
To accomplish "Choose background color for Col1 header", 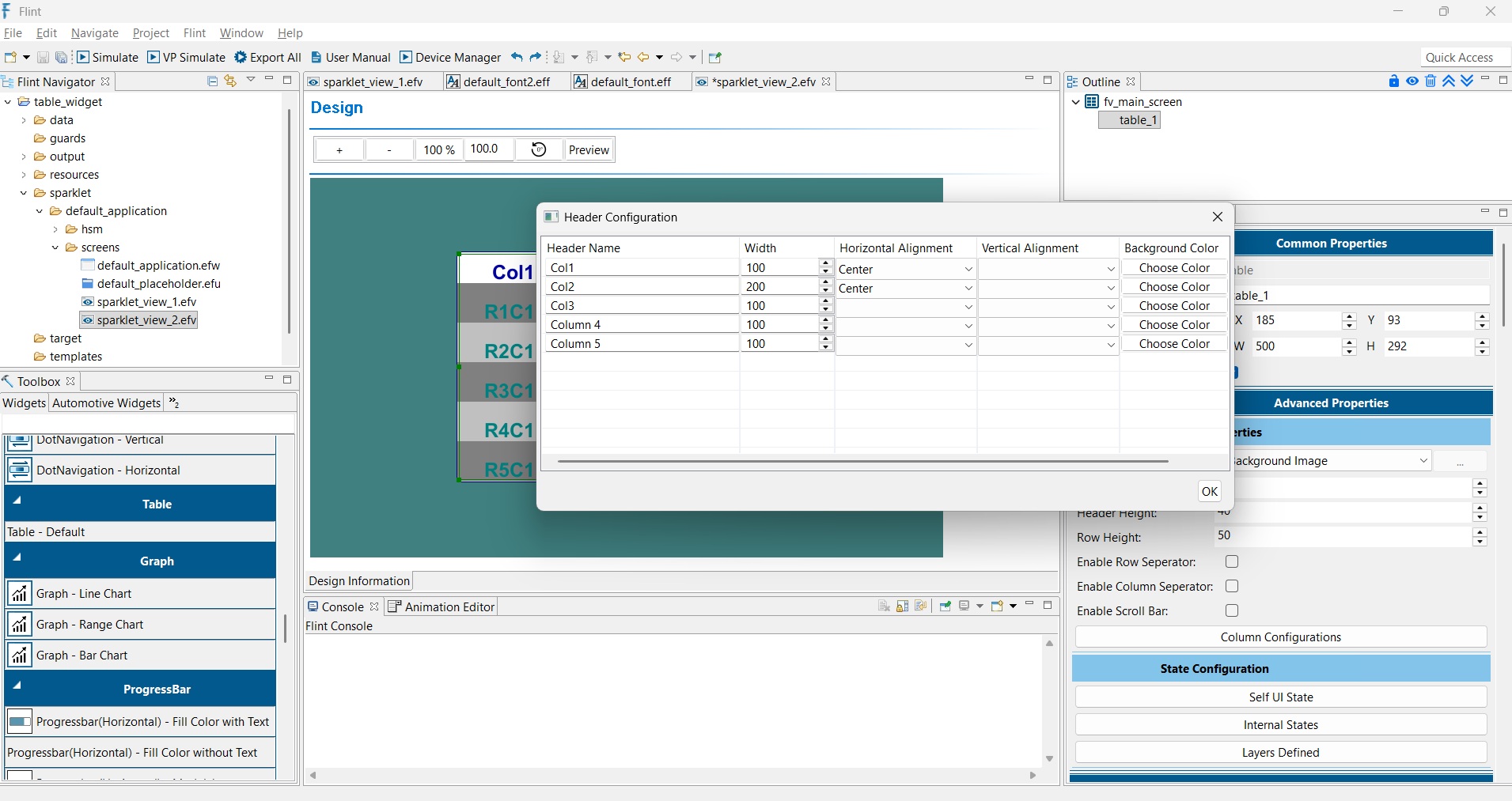I will pyautogui.click(x=1174, y=268).
